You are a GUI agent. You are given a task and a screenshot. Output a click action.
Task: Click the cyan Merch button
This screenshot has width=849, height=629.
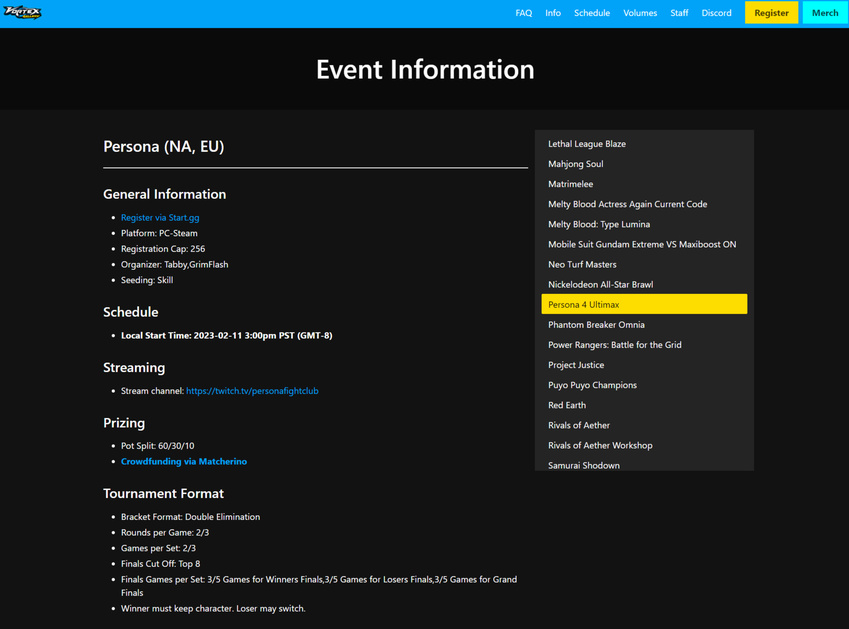(x=825, y=13)
